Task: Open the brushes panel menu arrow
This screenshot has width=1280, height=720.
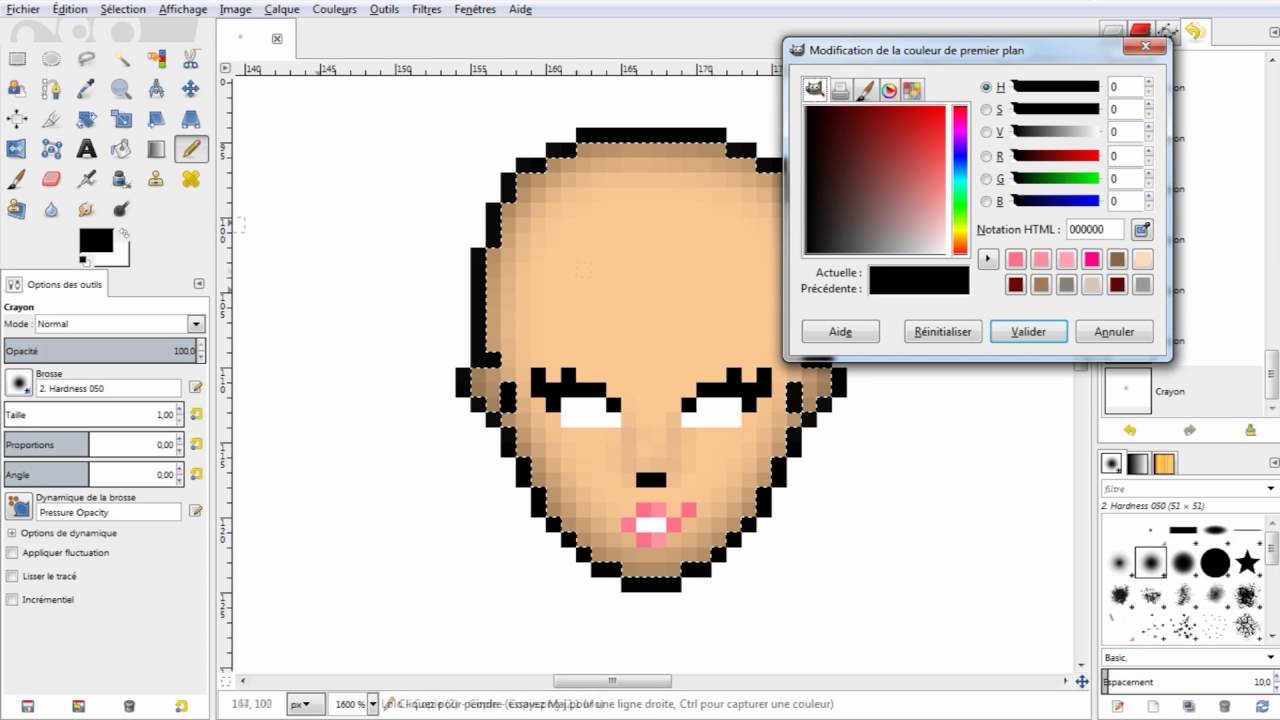Action: (1274, 463)
